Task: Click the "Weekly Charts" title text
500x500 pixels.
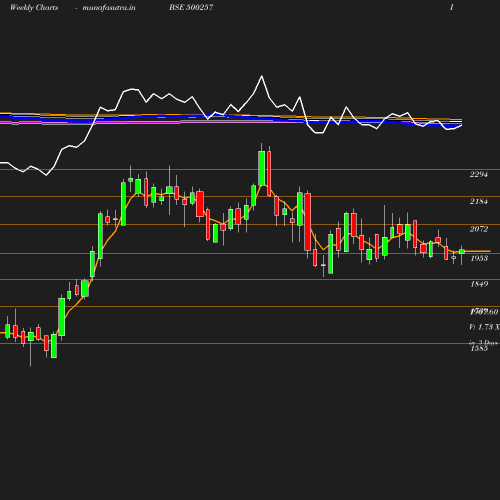Action: point(34,7)
